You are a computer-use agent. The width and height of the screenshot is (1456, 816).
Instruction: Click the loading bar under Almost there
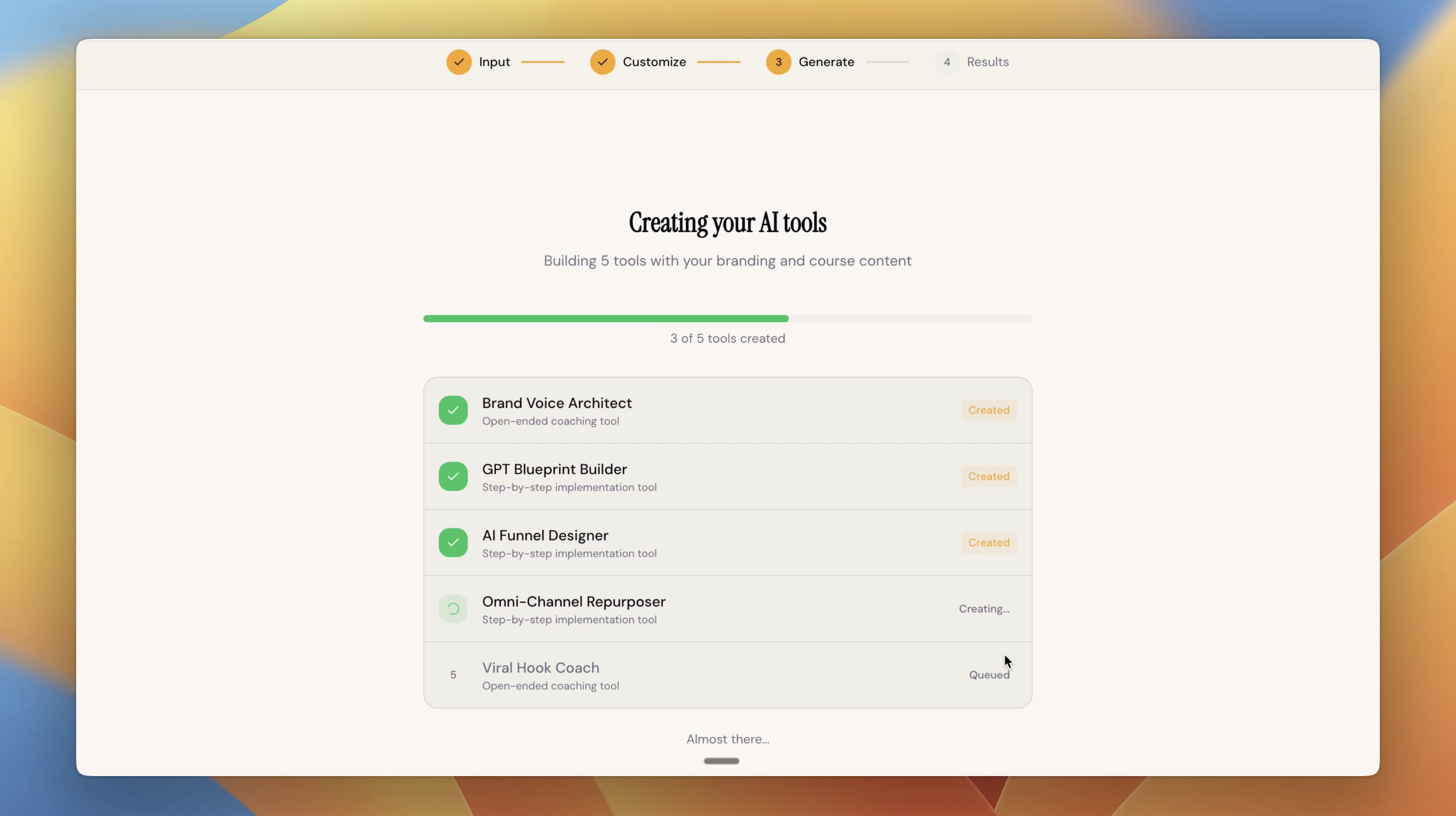point(721,760)
